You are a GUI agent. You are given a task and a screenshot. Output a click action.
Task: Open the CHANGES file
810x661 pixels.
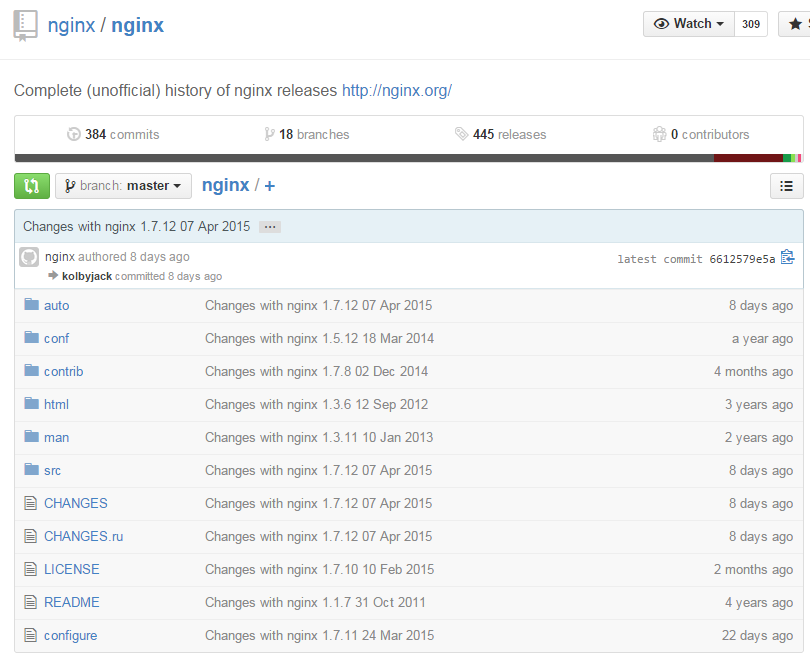(x=75, y=503)
